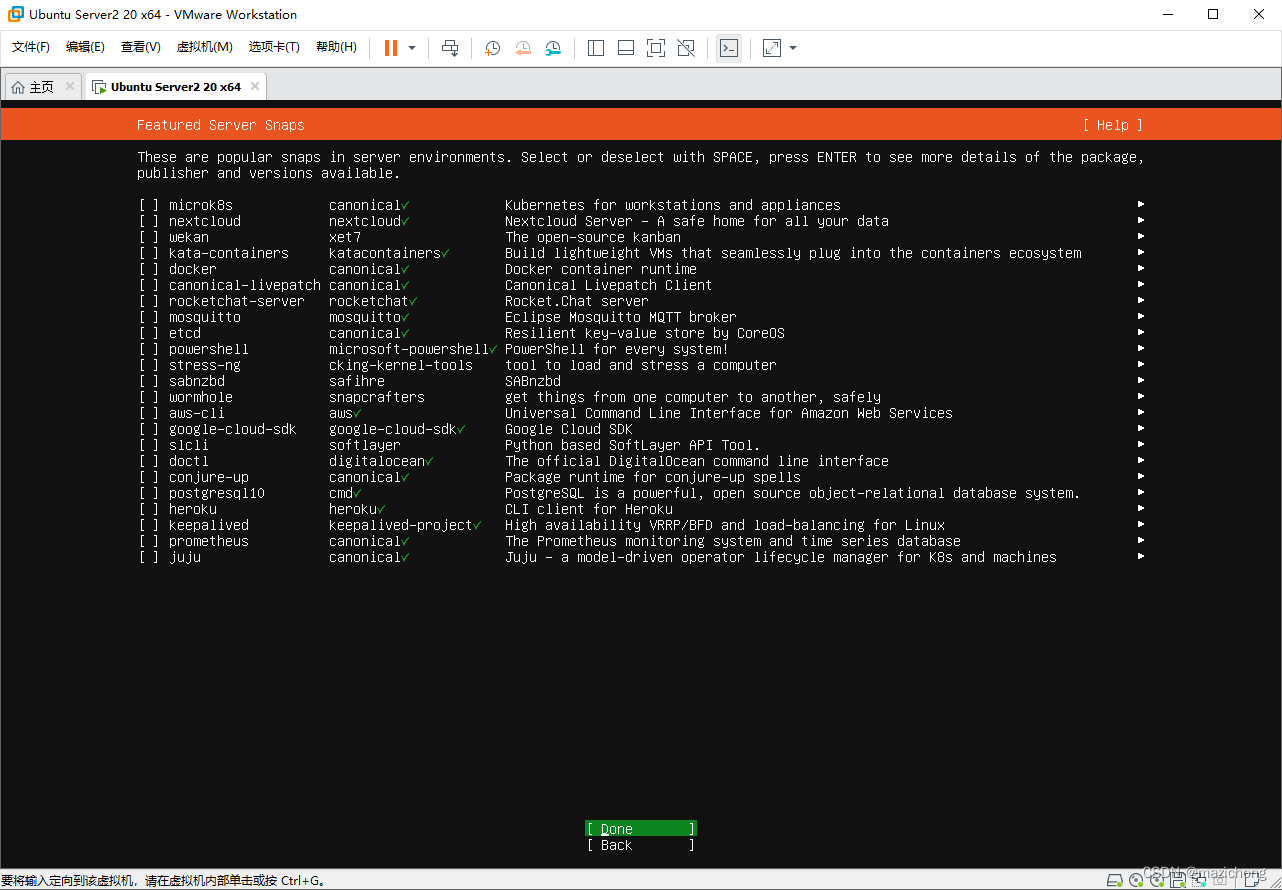Click 'Featured Server Snaps' header title

pyautogui.click(x=221, y=125)
